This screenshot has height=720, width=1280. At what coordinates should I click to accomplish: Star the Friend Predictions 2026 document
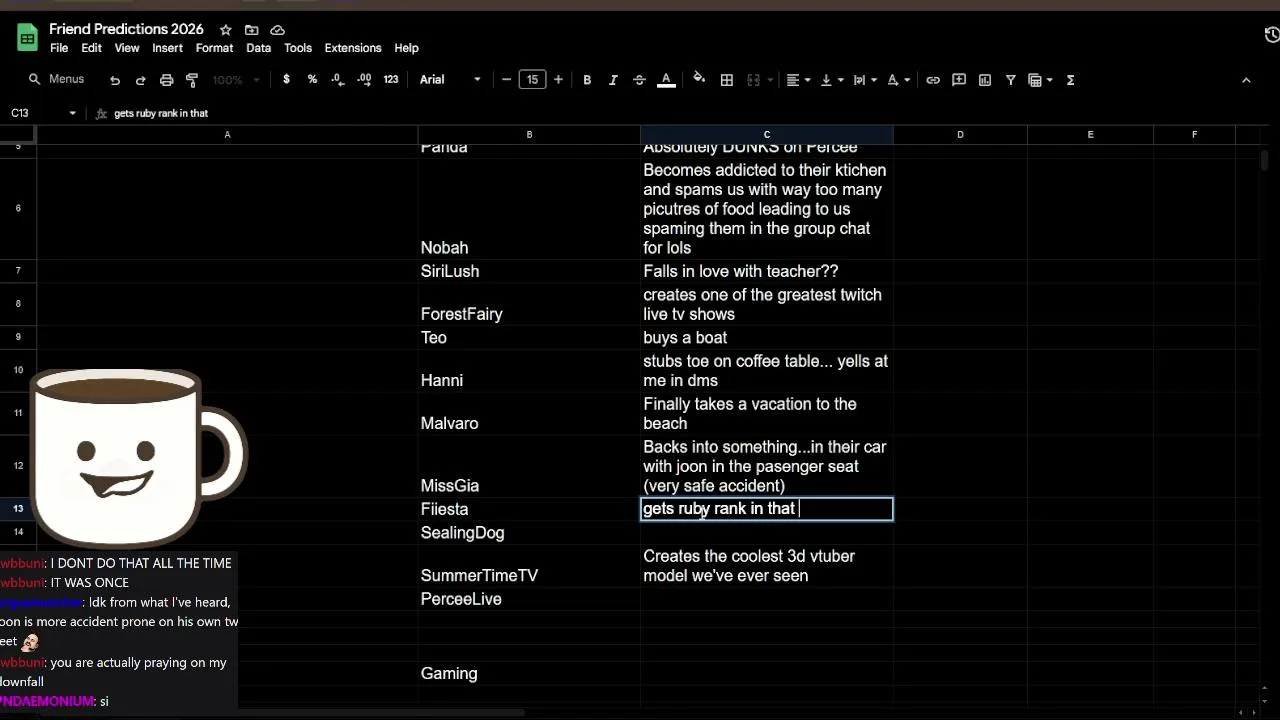(x=225, y=30)
